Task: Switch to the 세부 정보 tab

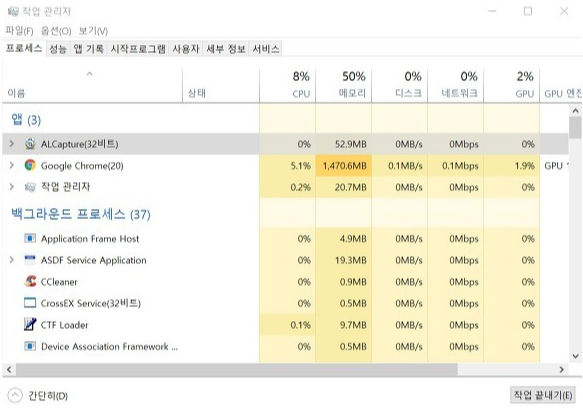Action: [x=226, y=49]
